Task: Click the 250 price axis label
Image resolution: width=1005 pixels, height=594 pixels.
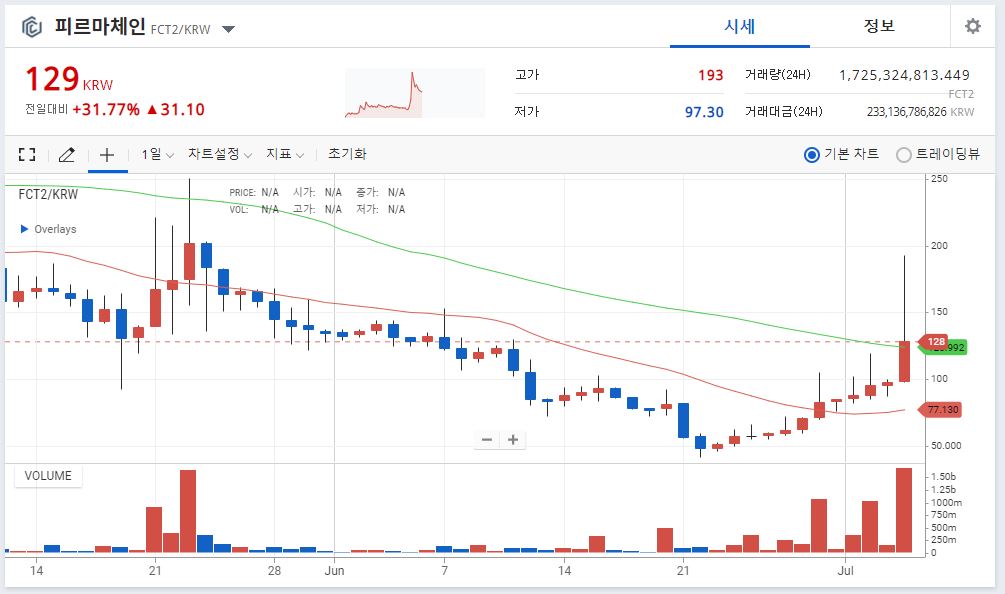Action: pyautogui.click(x=939, y=179)
